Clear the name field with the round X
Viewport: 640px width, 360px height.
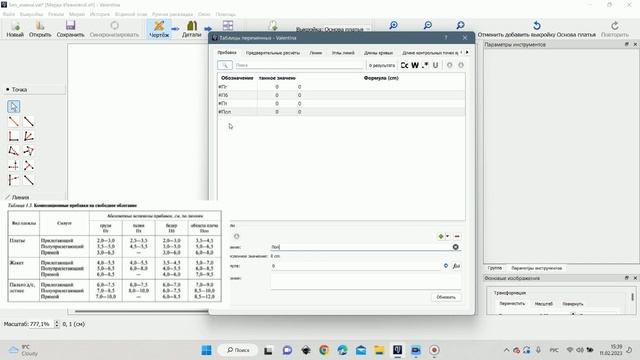[456, 247]
